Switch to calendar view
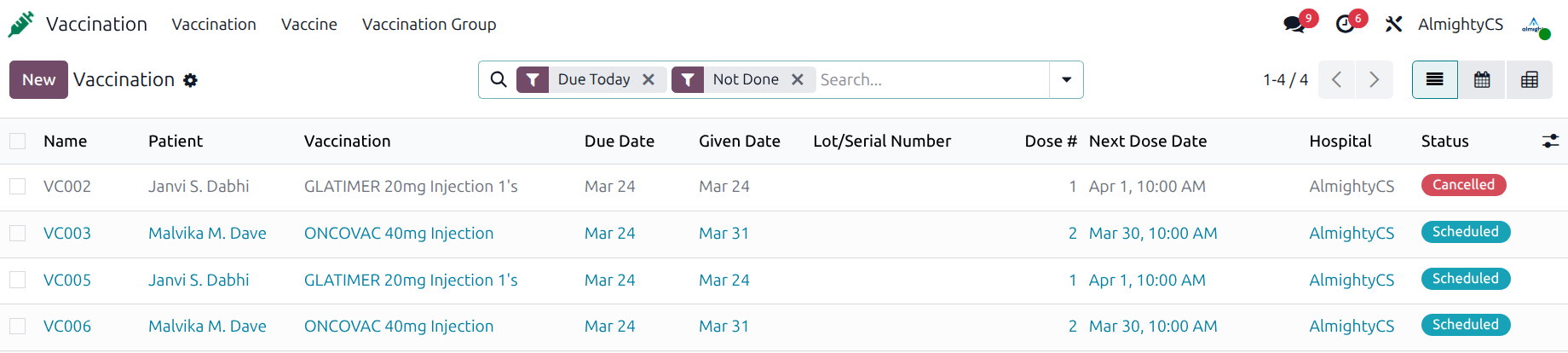 click(x=1482, y=79)
